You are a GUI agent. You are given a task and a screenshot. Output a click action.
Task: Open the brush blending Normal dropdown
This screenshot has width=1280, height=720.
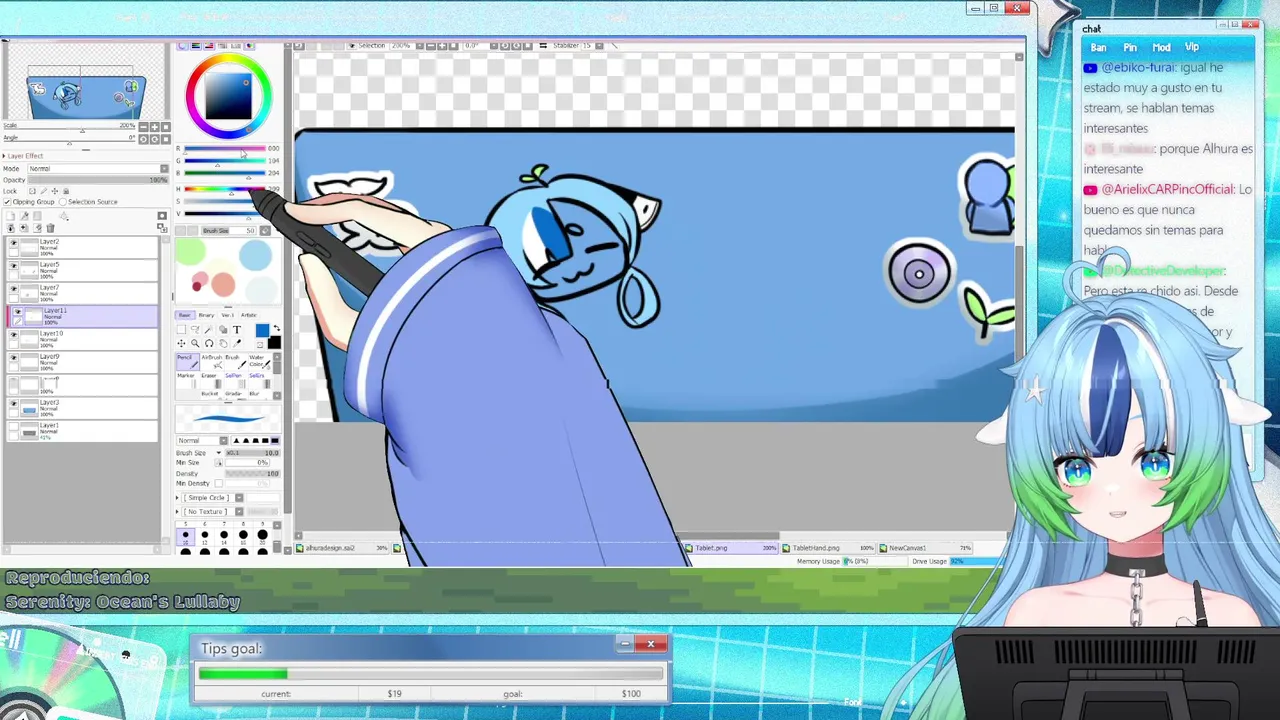tap(202, 441)
